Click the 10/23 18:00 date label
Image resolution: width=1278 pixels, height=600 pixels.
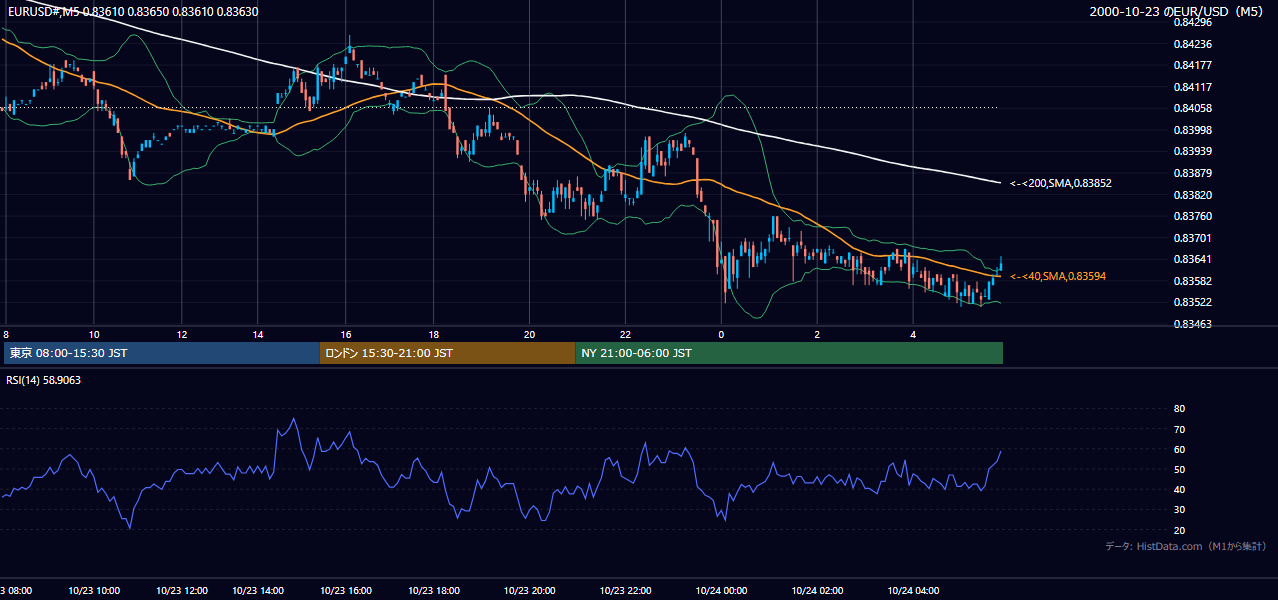coord(435,591)
